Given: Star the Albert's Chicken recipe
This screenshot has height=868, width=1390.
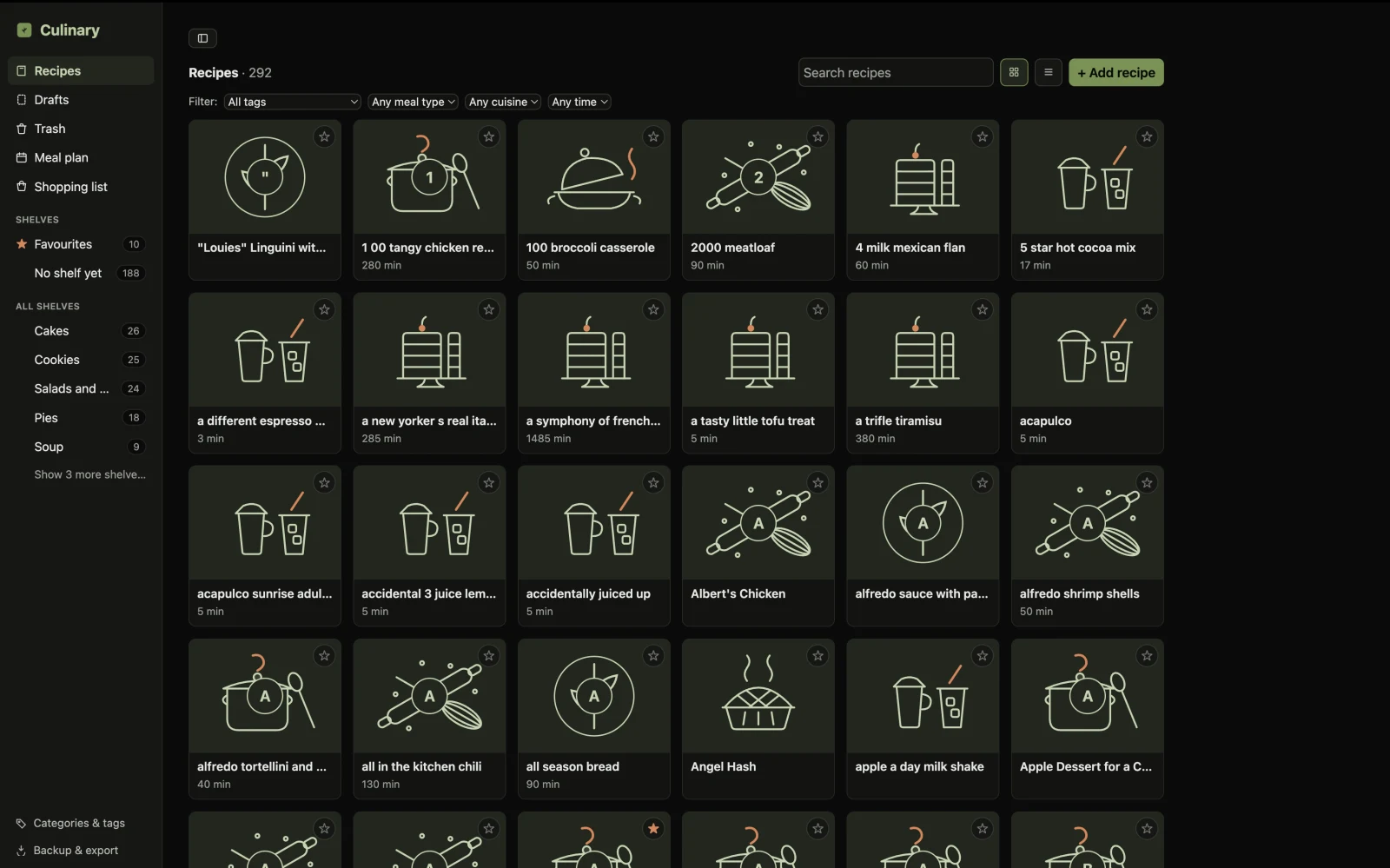Looking at the screenshot, I should (x=817, y=482).
